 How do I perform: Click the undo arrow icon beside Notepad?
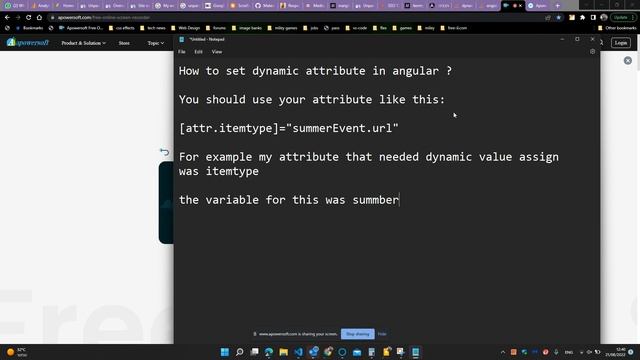click(x=164, y=152)
